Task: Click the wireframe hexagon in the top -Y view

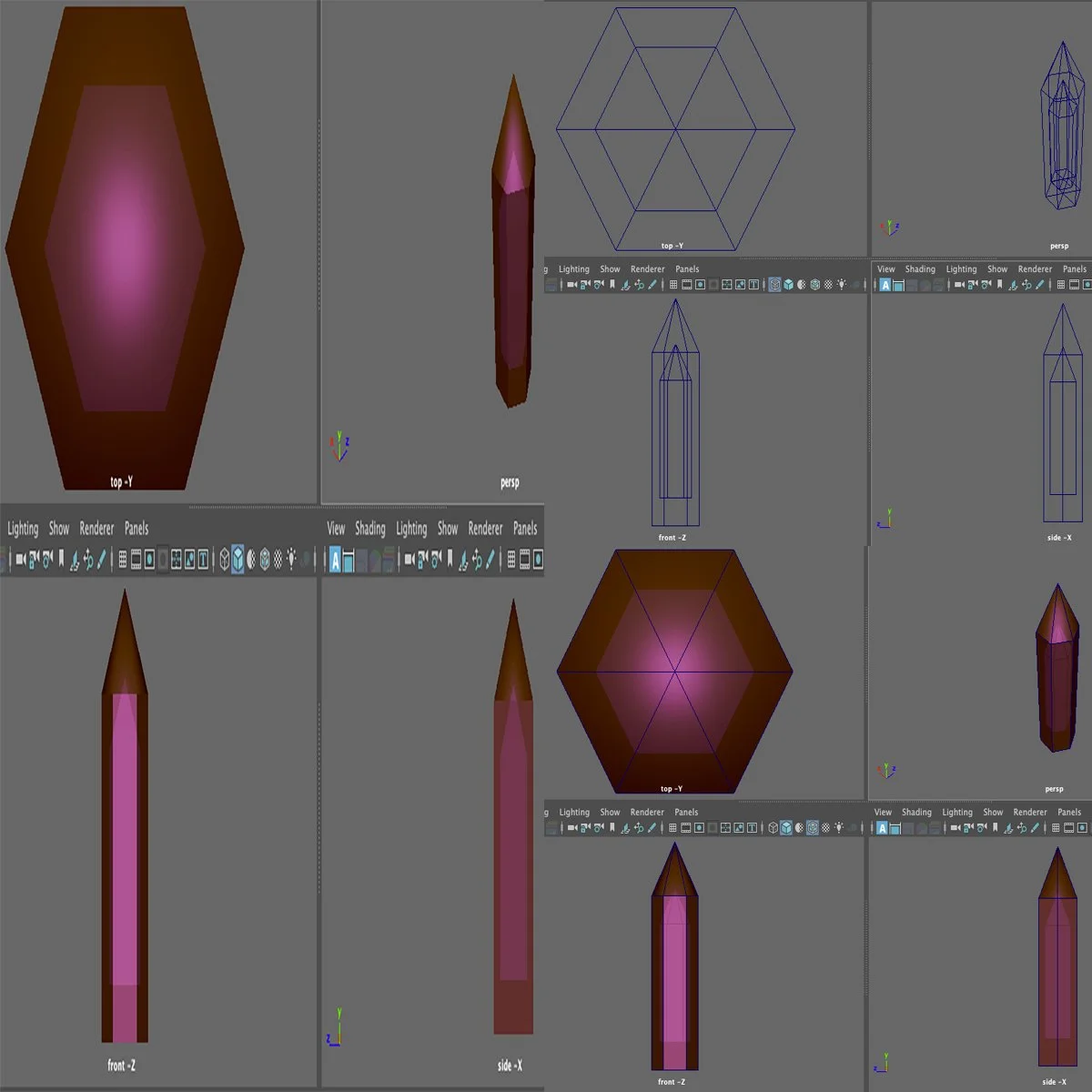Action: pos(675,129)
